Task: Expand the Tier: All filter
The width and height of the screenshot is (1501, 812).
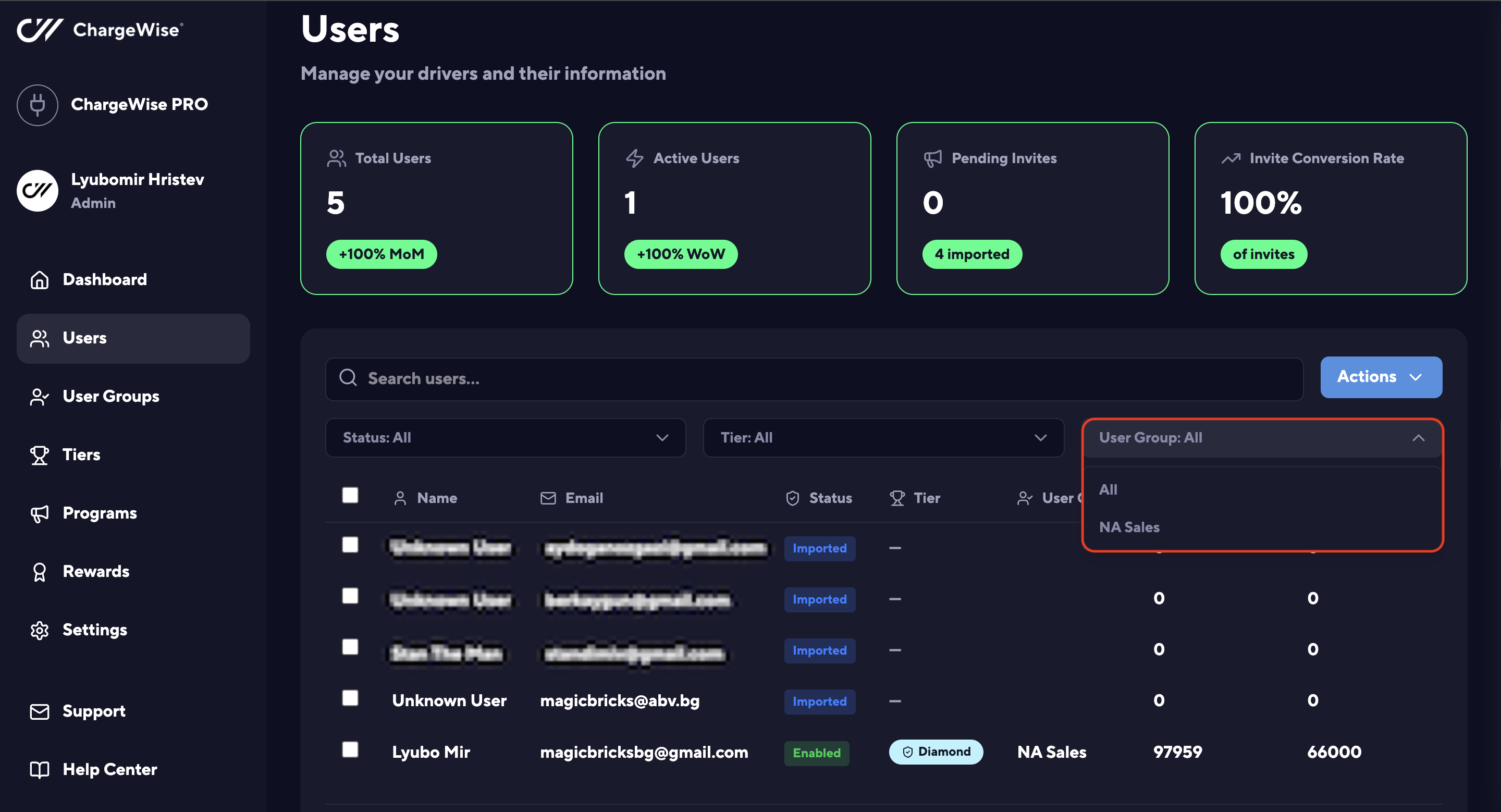Action: tap(883, 438)
